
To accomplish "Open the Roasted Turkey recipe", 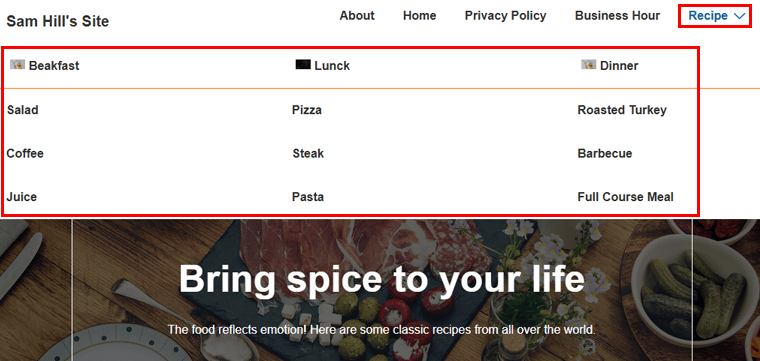I will [622, 110].
